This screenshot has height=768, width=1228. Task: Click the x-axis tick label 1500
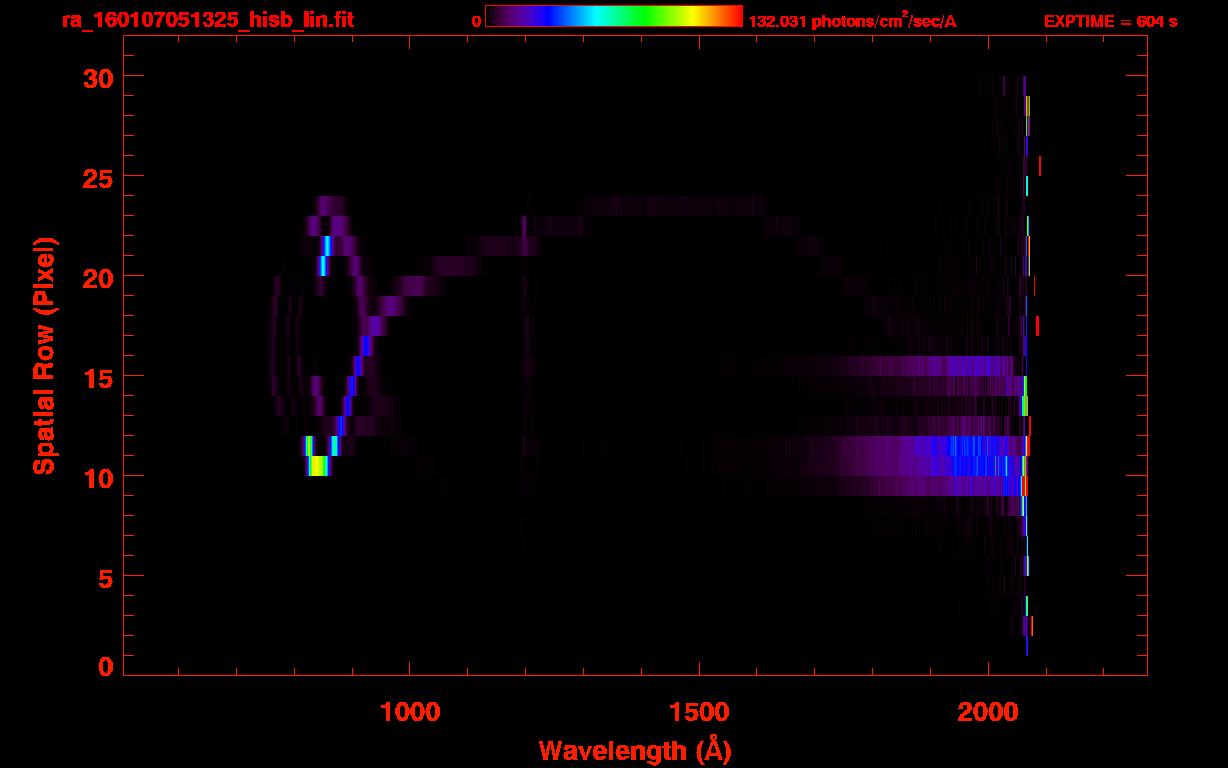699,710
